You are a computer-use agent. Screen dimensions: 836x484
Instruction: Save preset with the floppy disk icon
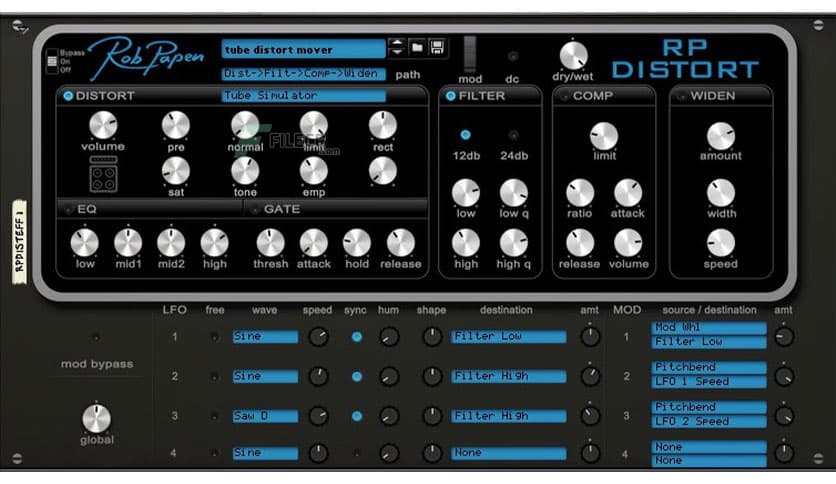point(437,47)
